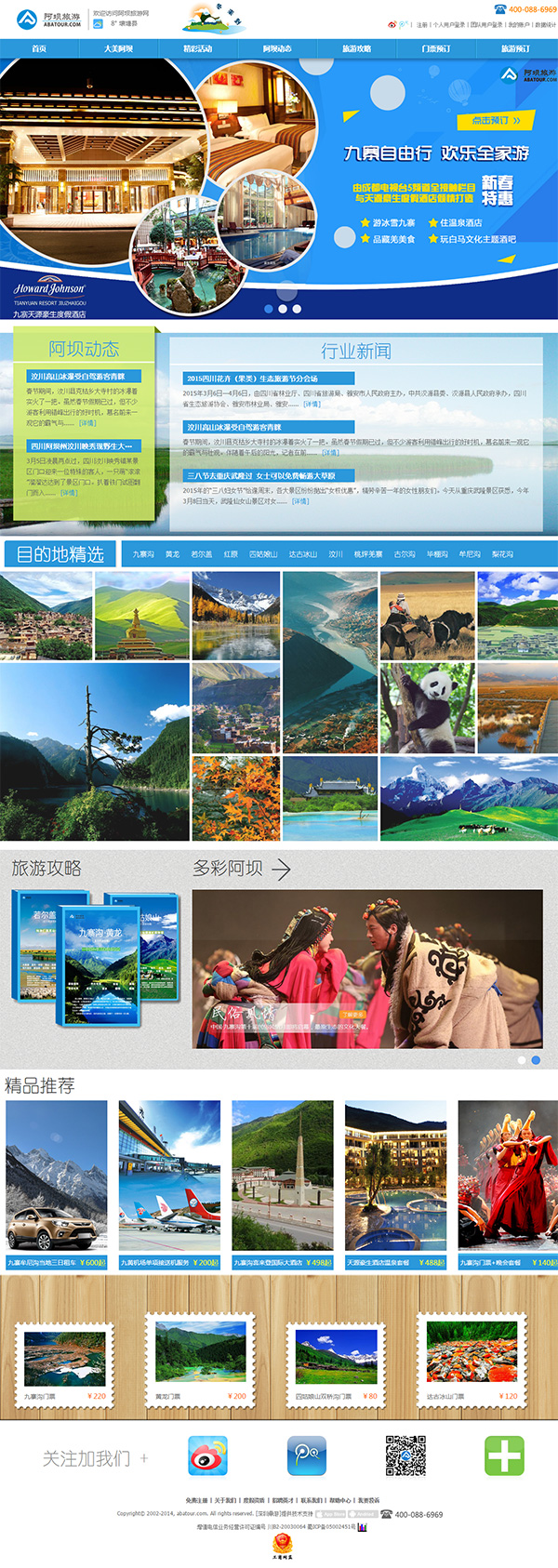Click the arrow icon next to 多彩阿坝
This screenshot has width=558, height=1568.
pyautogui.click(x=281, y=869)
